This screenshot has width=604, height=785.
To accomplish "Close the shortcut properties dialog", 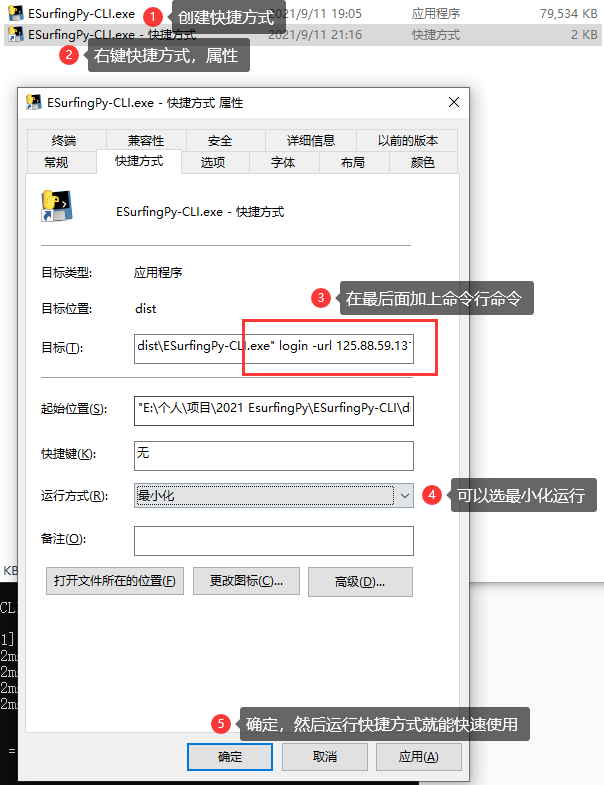I will 454,102.
